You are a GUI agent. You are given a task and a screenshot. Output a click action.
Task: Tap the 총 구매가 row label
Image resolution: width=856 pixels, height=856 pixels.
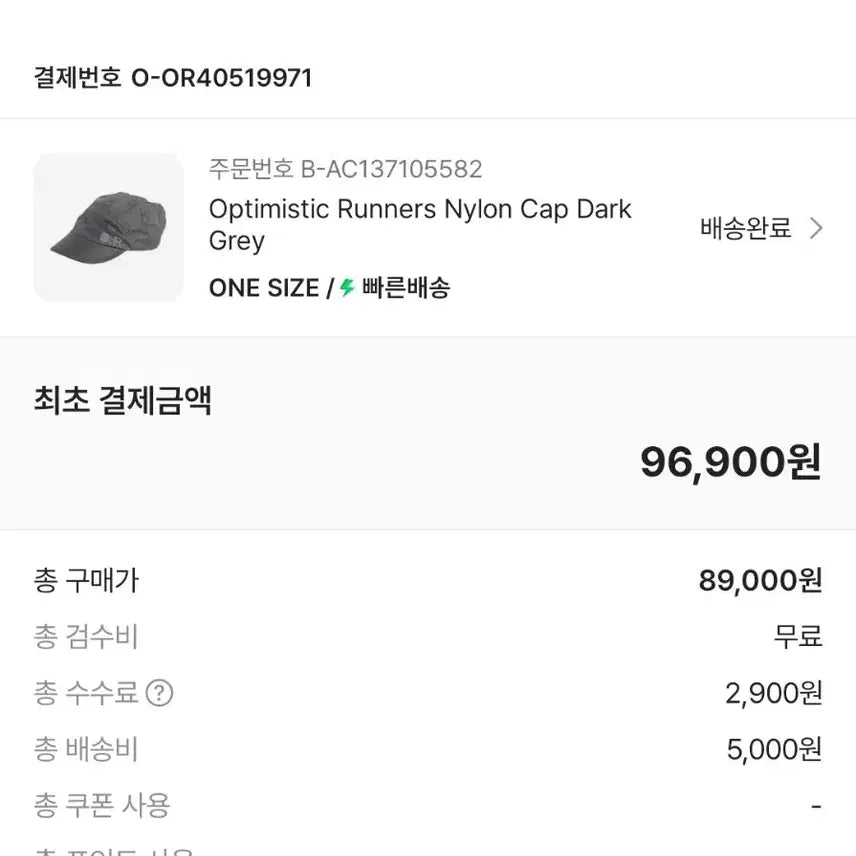coord(86,580)
